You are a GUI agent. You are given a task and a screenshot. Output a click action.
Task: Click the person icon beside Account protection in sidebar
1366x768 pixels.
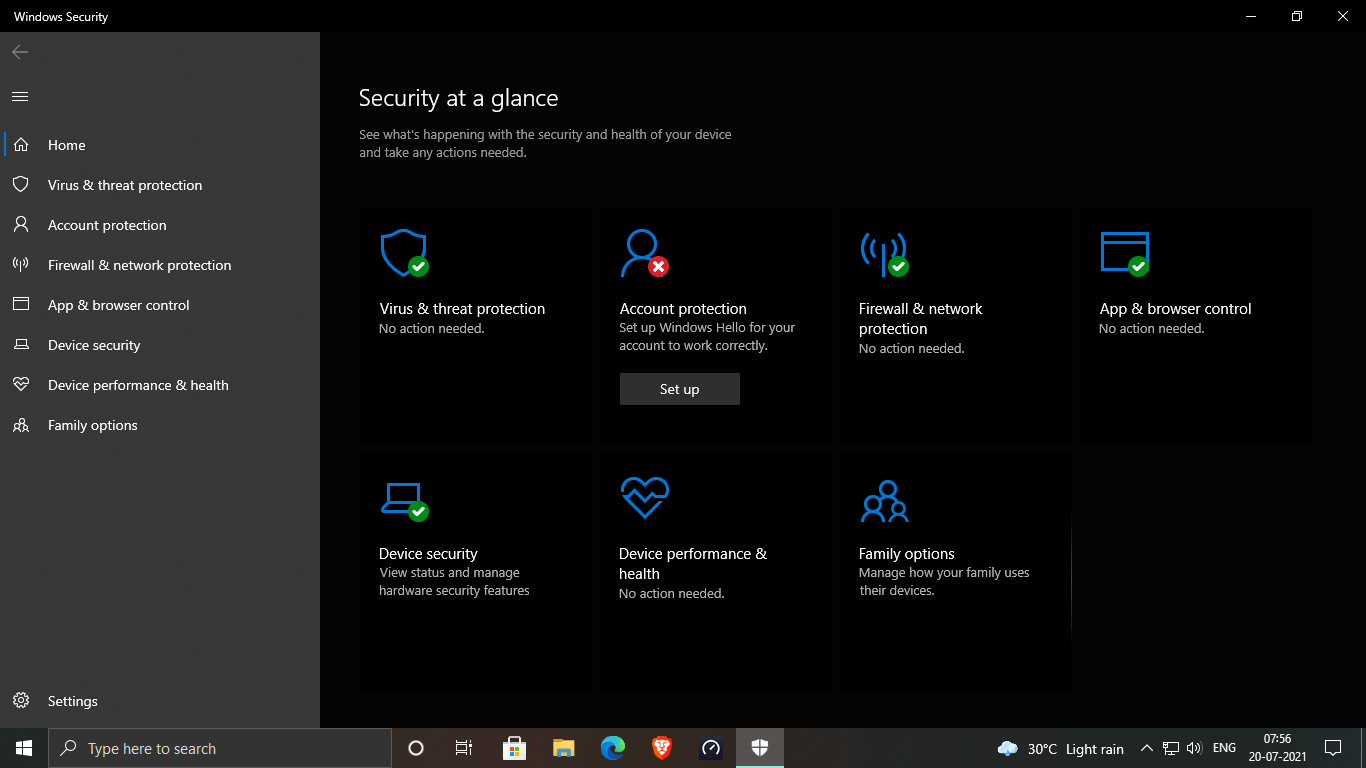[x=20, y=225]
